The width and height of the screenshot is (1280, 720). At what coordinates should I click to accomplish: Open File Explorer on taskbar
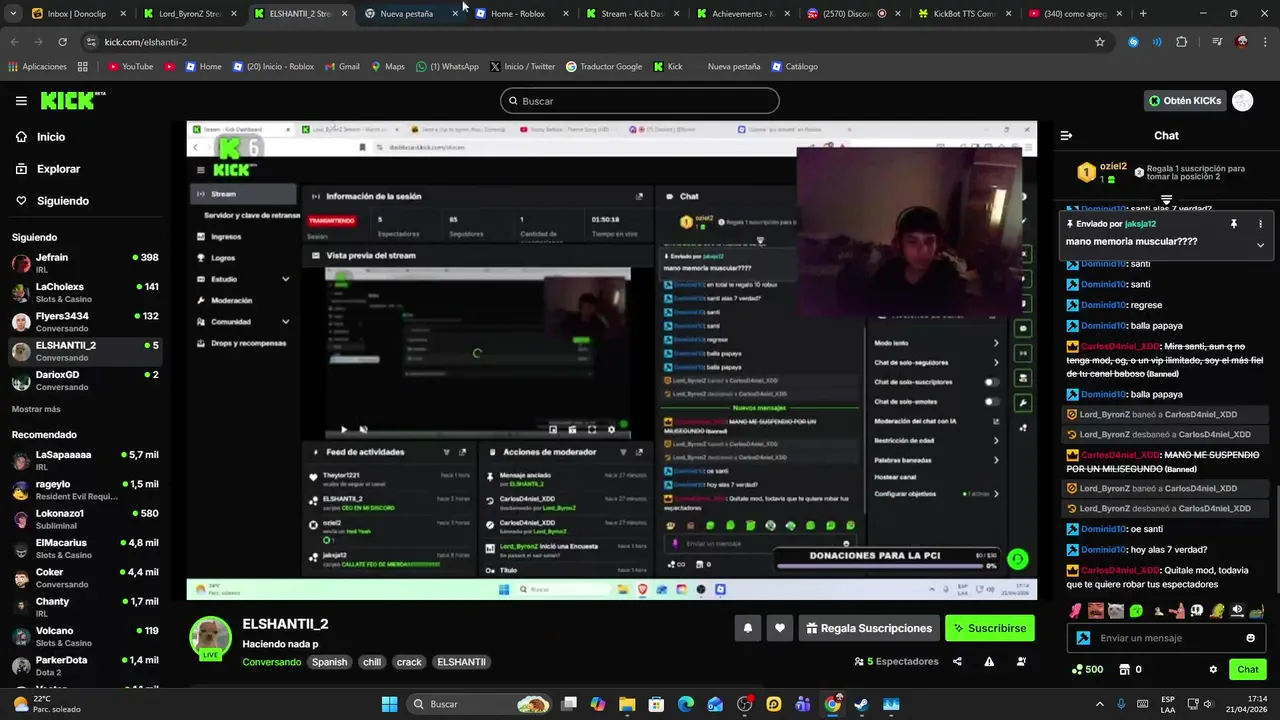(x=627, y=704)
